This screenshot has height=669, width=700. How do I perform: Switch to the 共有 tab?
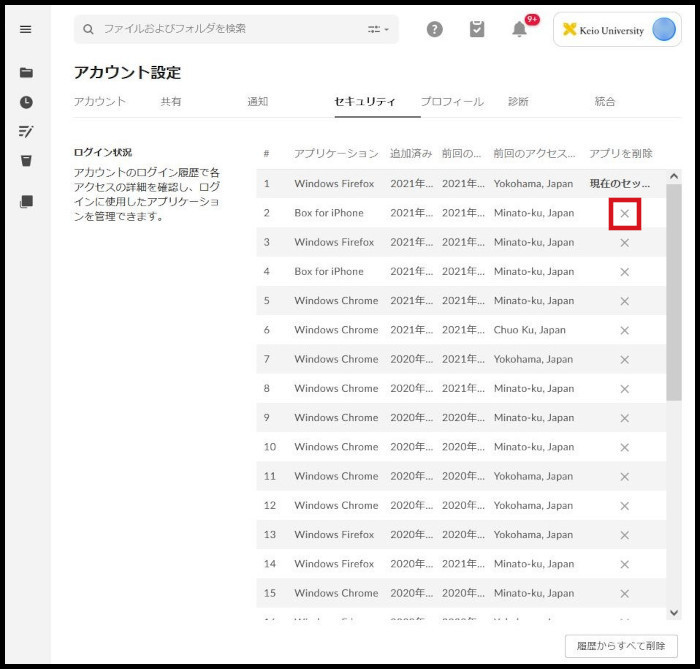[x=171, y=101]
